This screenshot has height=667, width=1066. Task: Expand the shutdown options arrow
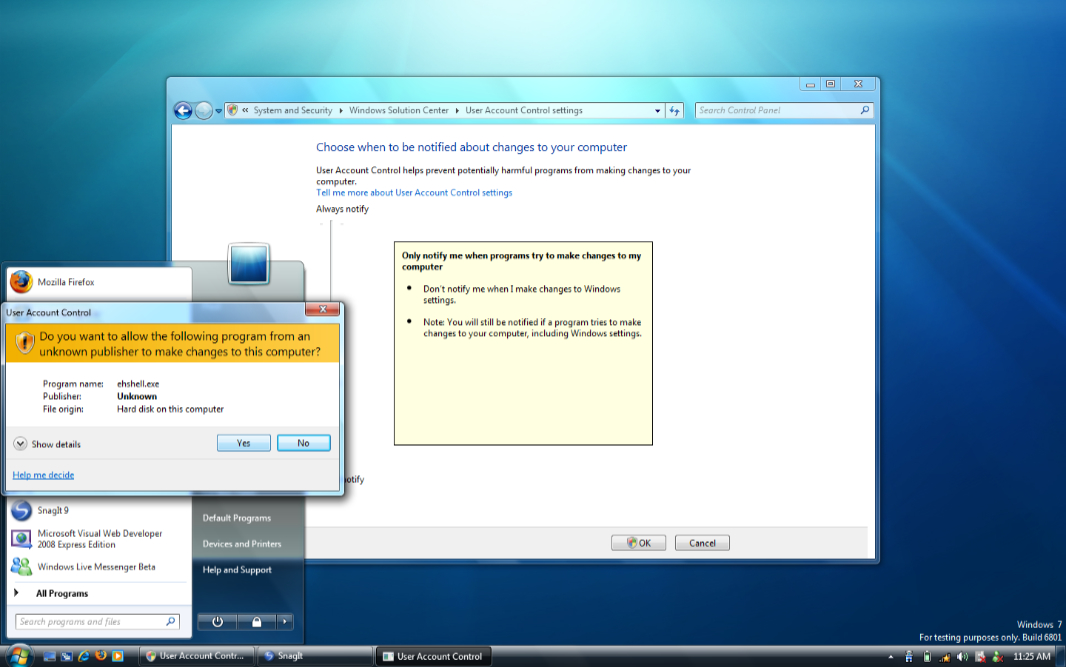point(284,621)
